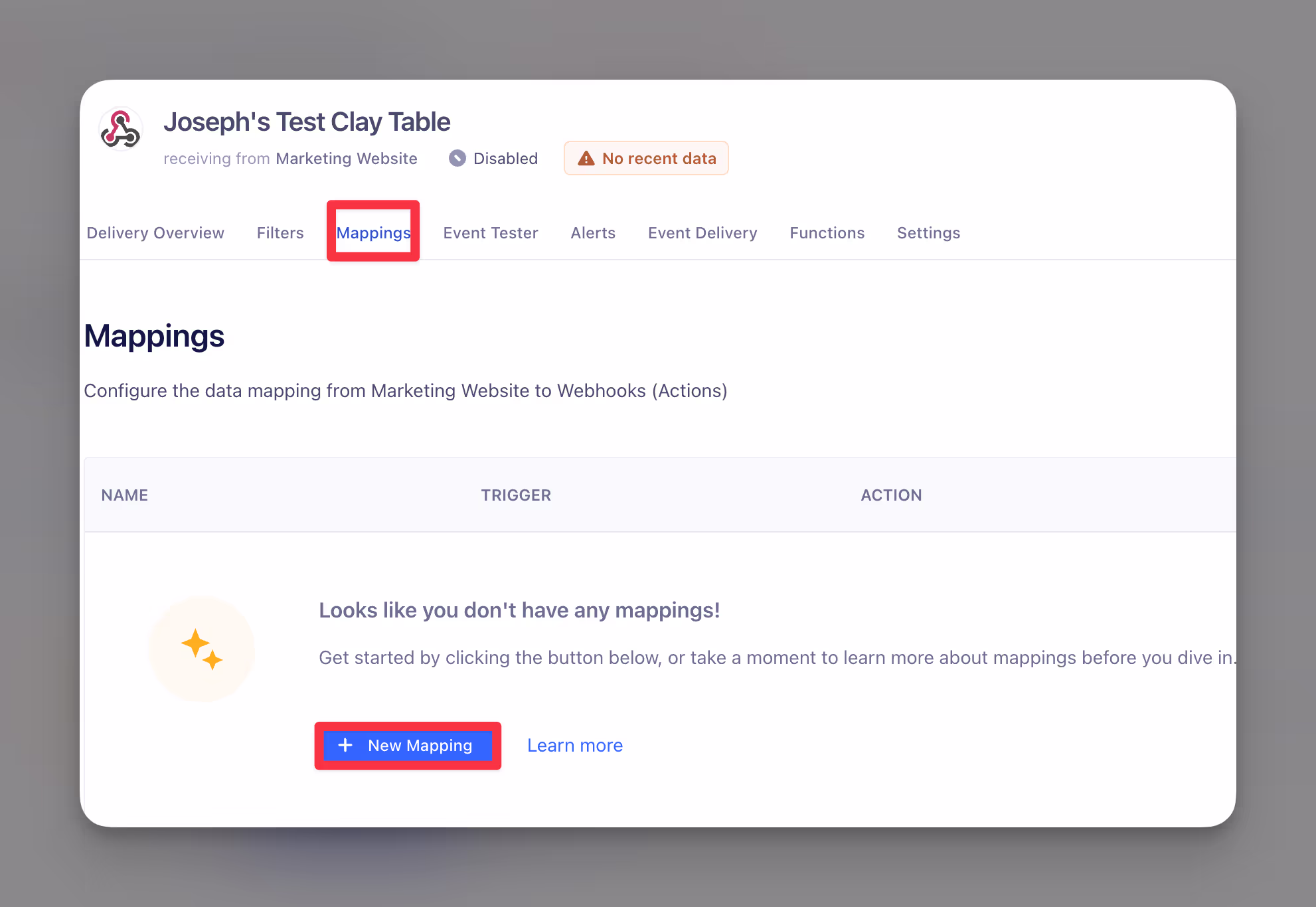Open the Alerts tab
This screenshot has height=907, width=1316.
[593, 233]
